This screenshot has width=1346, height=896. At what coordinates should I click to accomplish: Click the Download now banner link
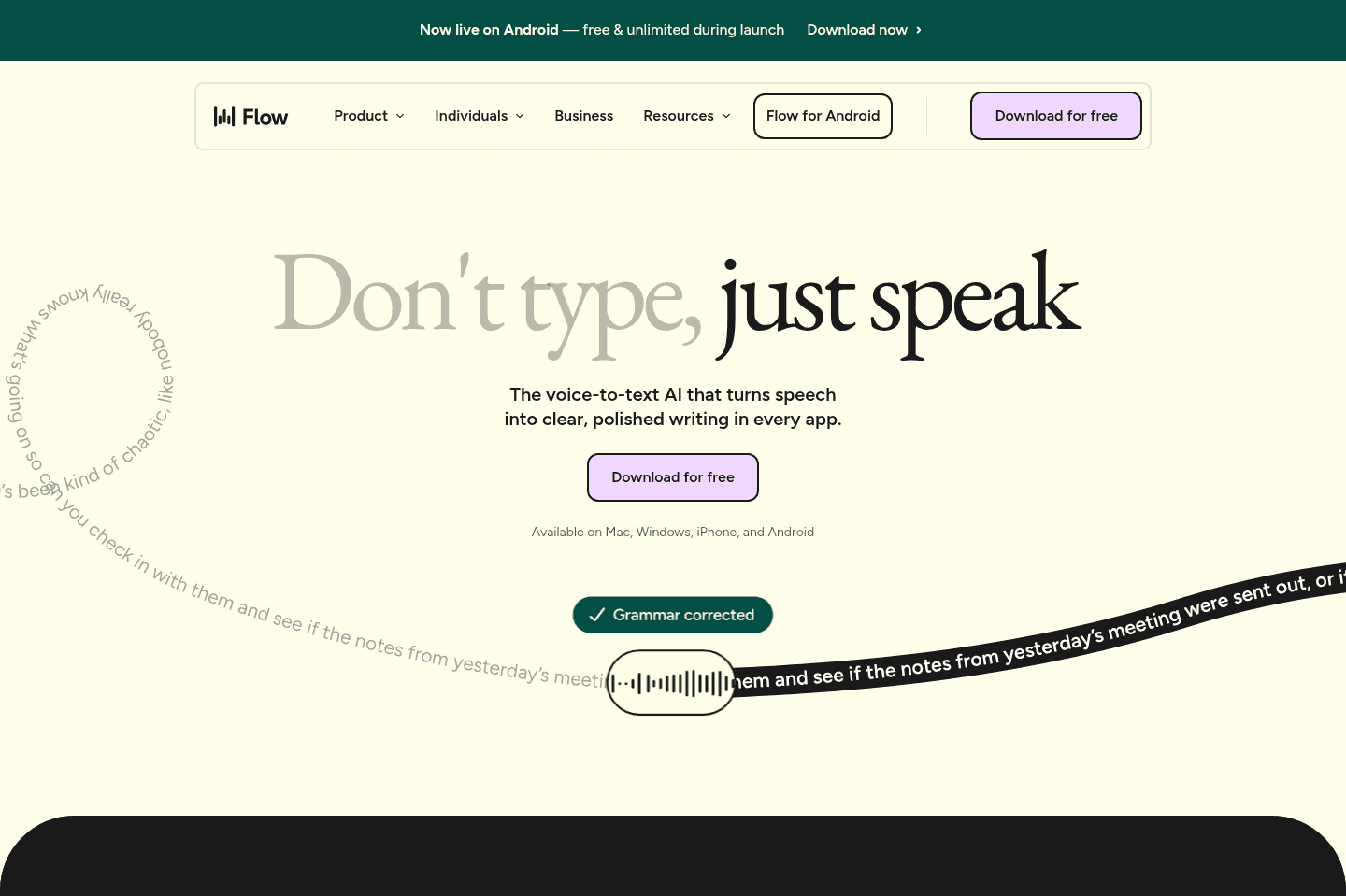pos(856,30)
